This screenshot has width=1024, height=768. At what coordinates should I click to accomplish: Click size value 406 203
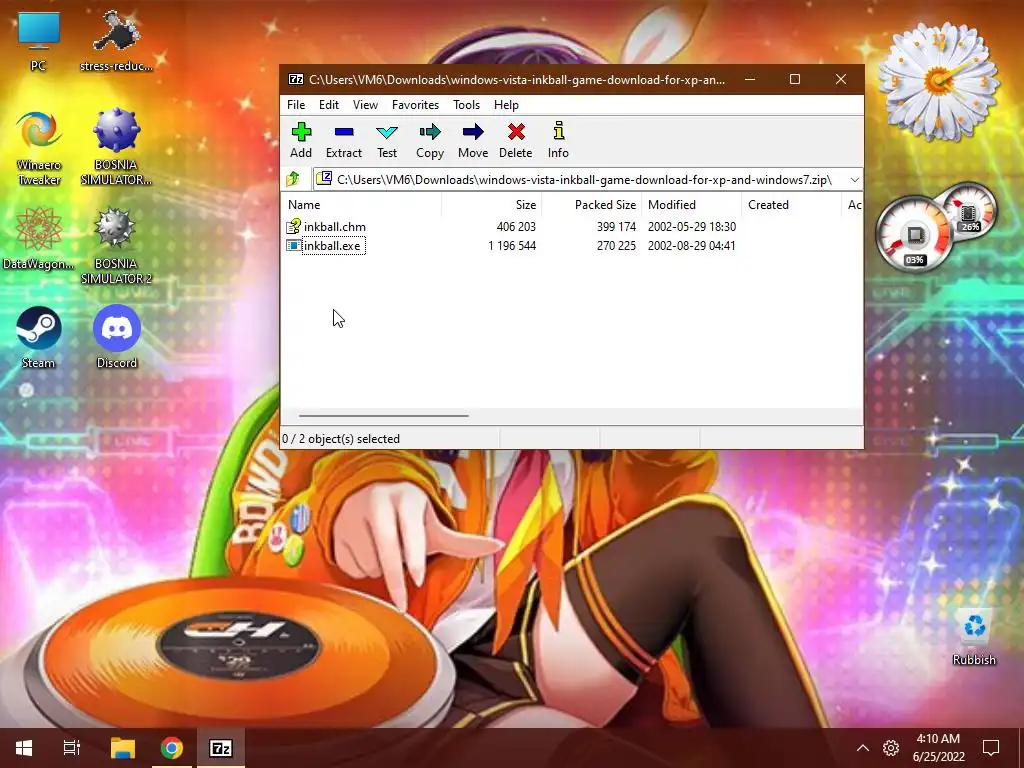(516, 227)
